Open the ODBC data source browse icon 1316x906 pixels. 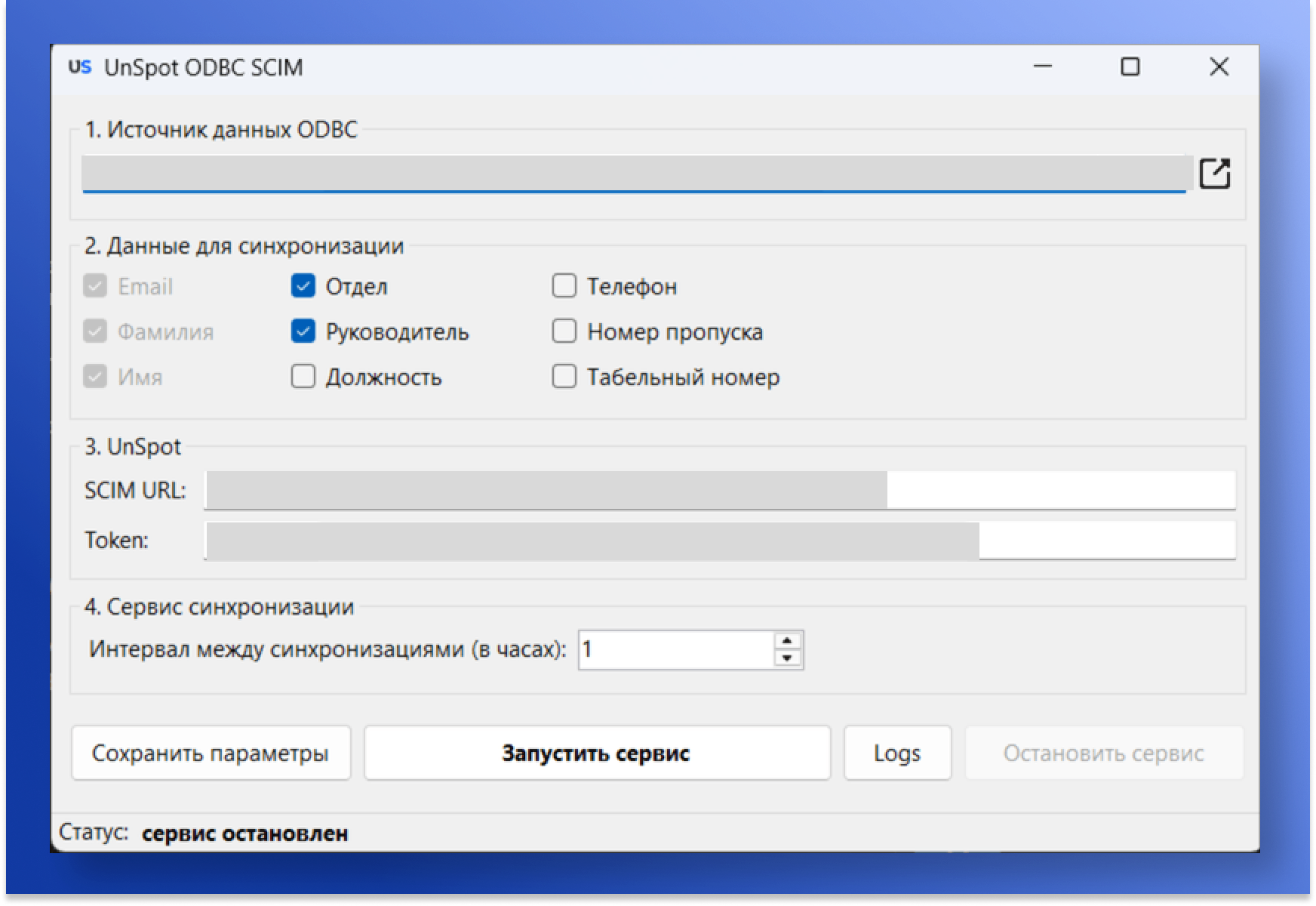(x=1214, y=173)
